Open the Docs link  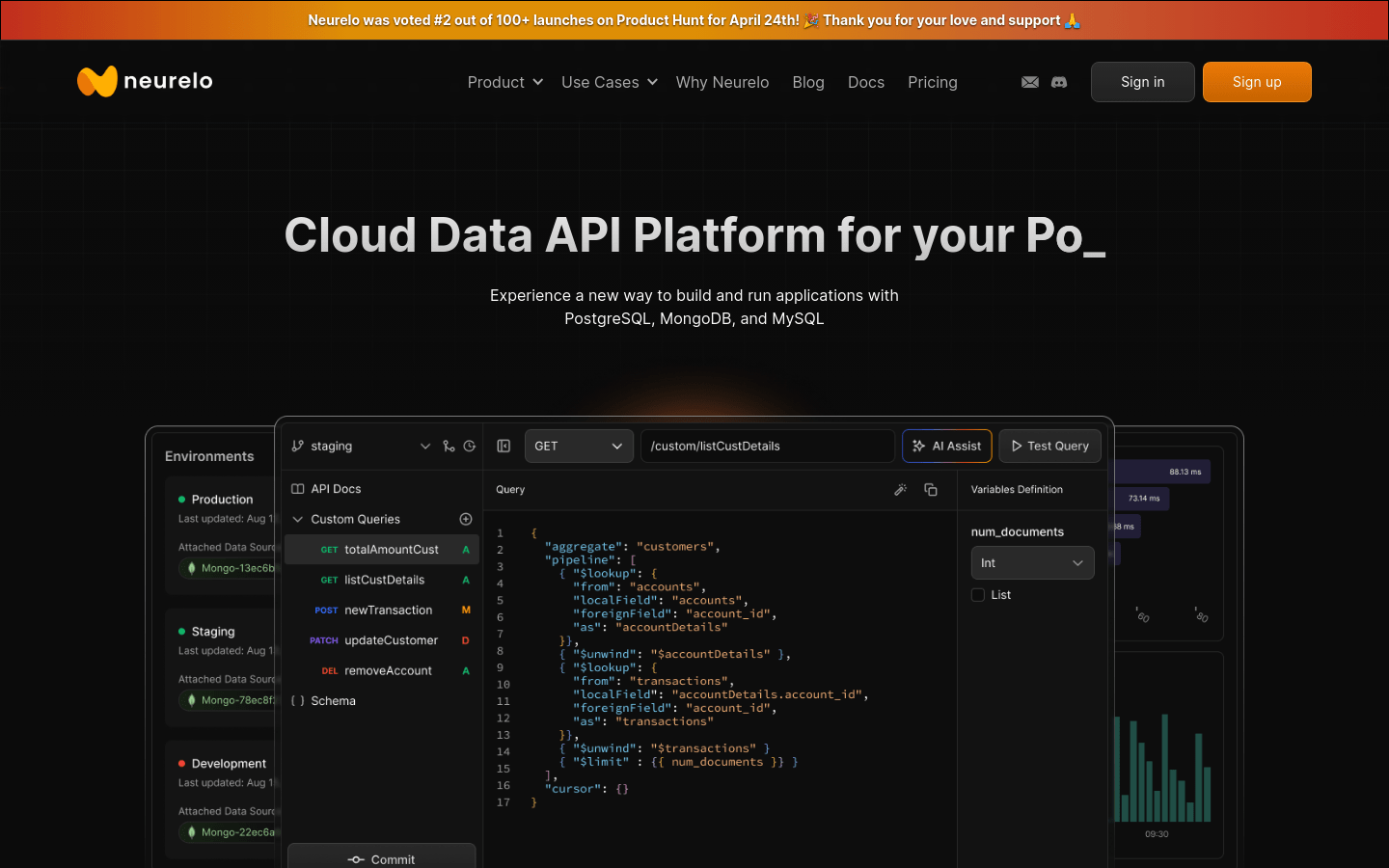point(866,82)
